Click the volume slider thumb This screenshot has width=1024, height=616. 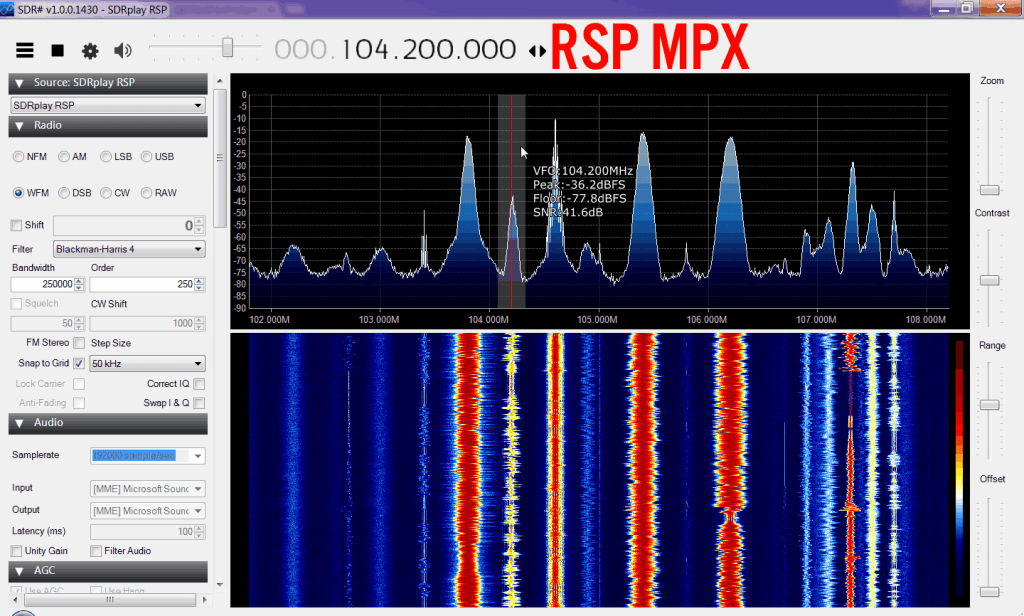coord(228,47)
